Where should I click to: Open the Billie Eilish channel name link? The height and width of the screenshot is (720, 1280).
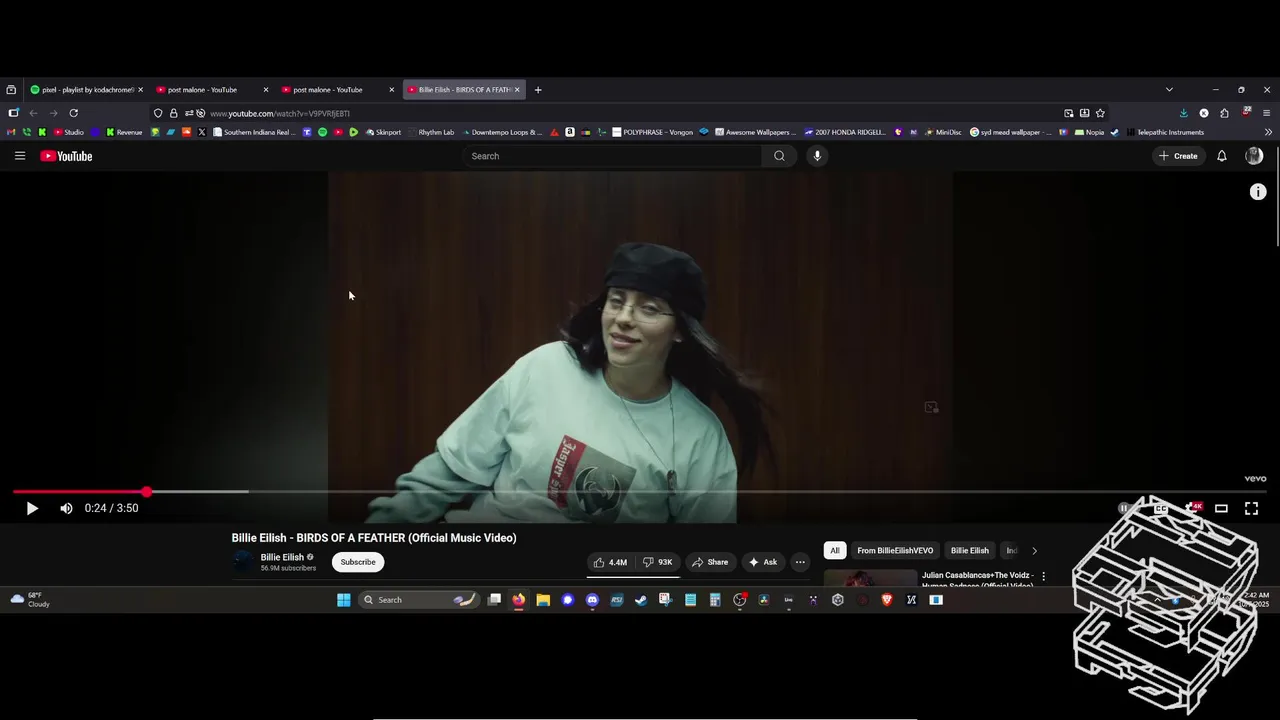pyautogui.click(x=282, y=557)
